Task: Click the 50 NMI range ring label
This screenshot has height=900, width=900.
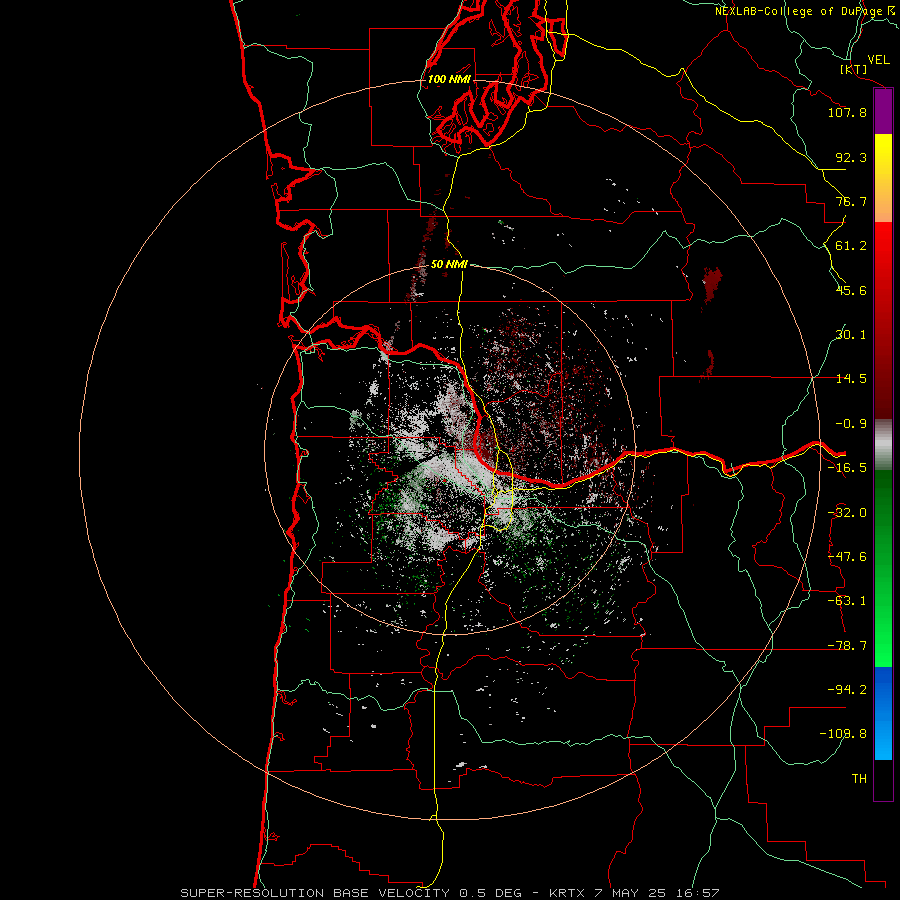Action: [449, 264]
